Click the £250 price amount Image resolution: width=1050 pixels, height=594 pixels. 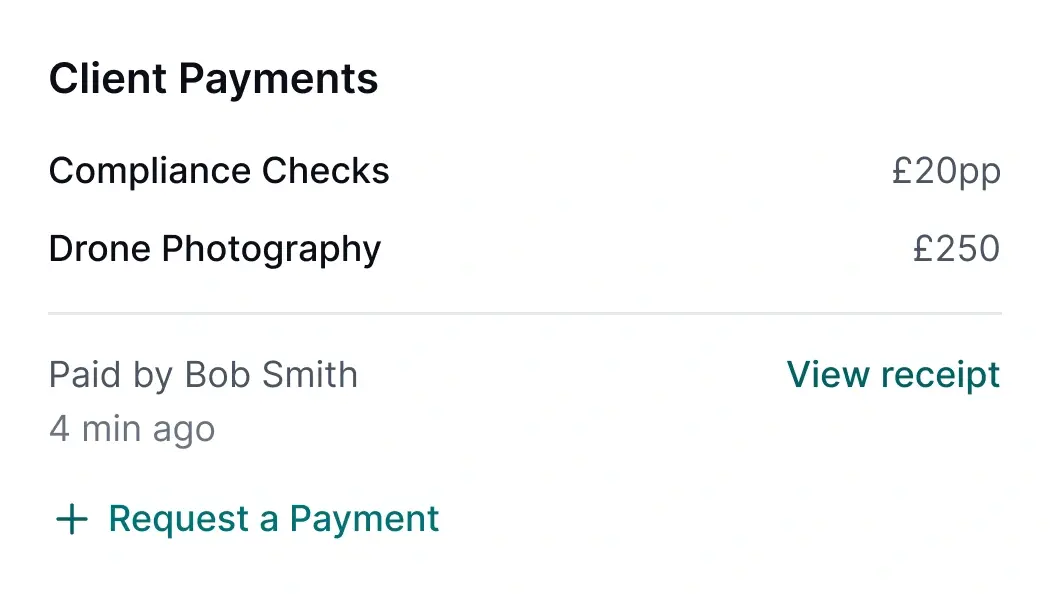coord(956,249)
